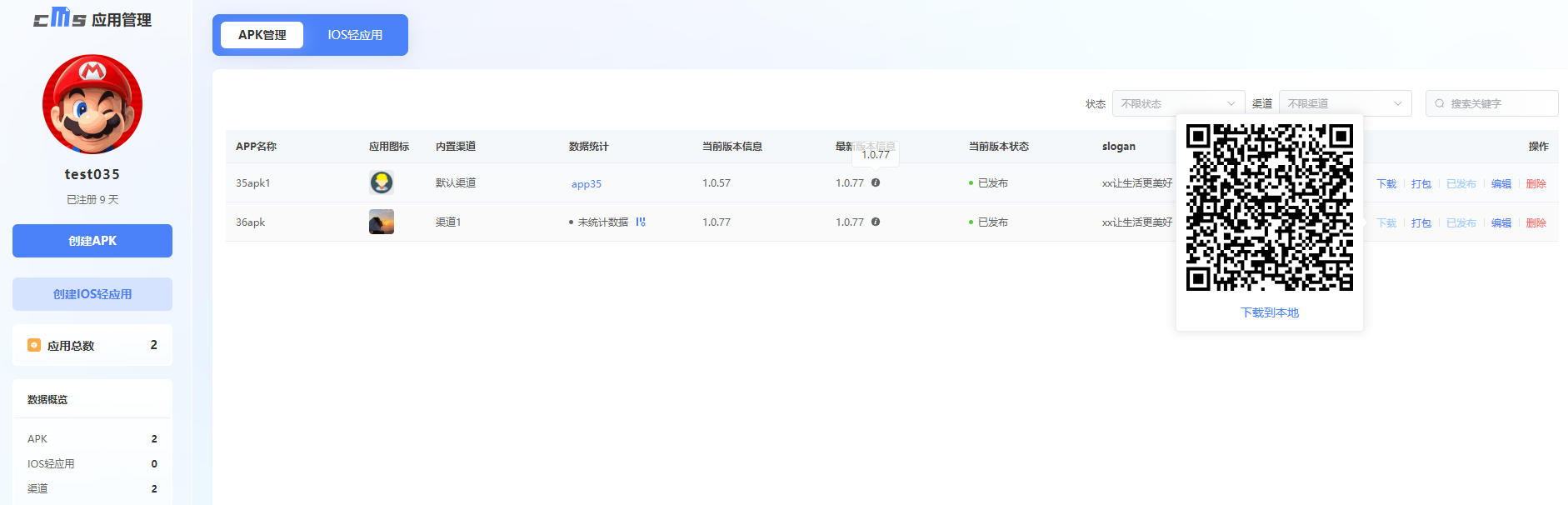1568x505 pixels.
Task: Click 下载 for the 36apk row
Action: (1386, 222)
